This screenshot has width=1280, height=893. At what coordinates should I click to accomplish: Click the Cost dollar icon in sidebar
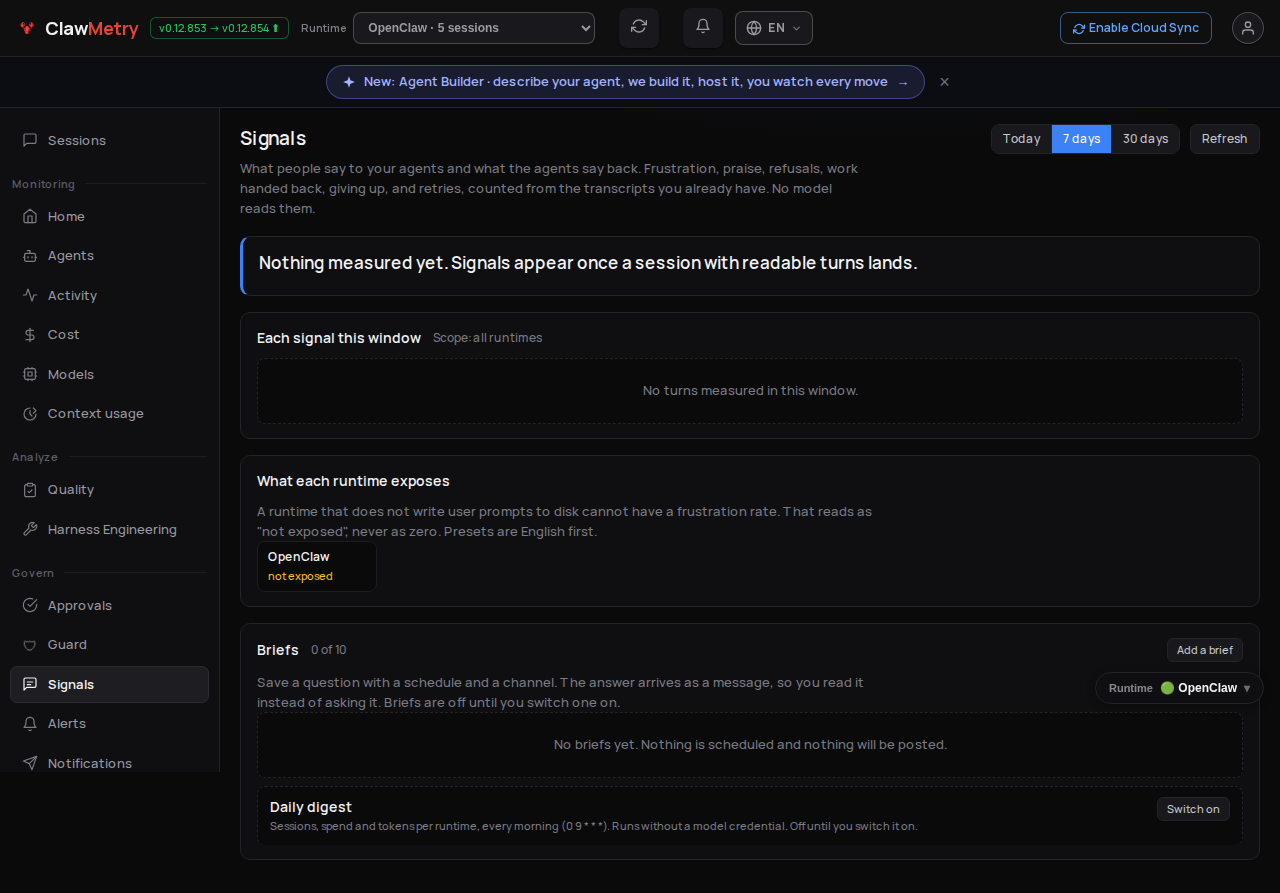point(30,335)
